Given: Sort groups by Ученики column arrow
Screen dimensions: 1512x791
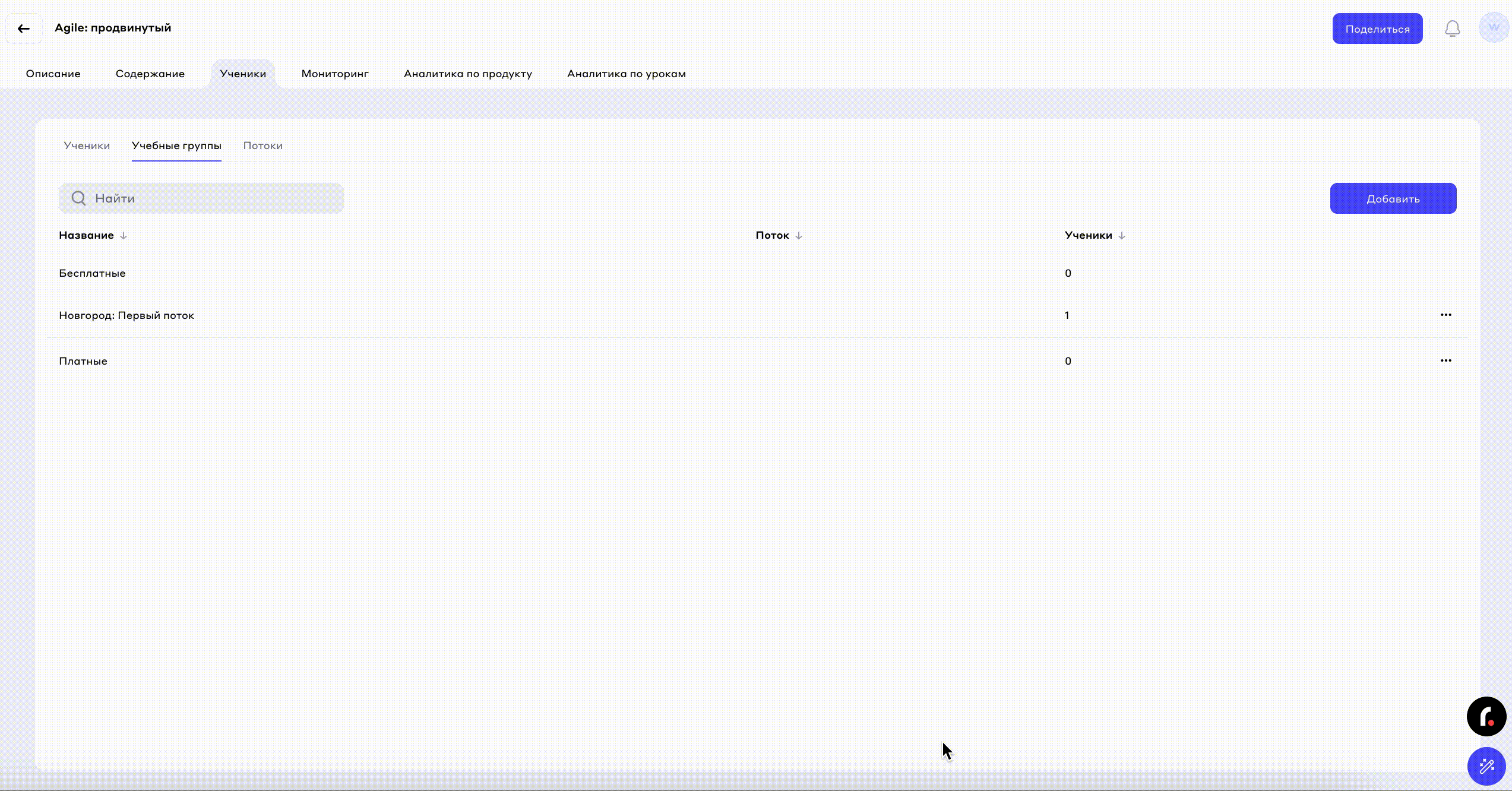Looking at the screenshot, I should (1121, 235).
